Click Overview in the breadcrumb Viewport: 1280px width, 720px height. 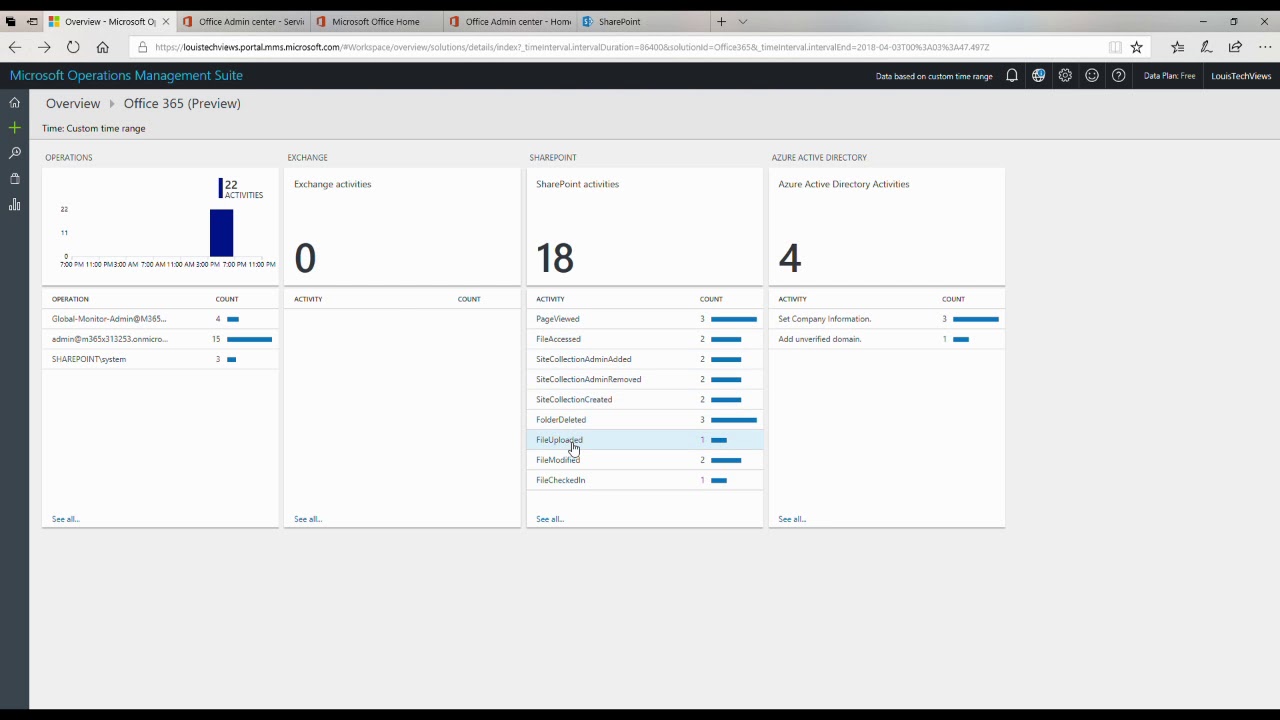[x=73, y=103]
